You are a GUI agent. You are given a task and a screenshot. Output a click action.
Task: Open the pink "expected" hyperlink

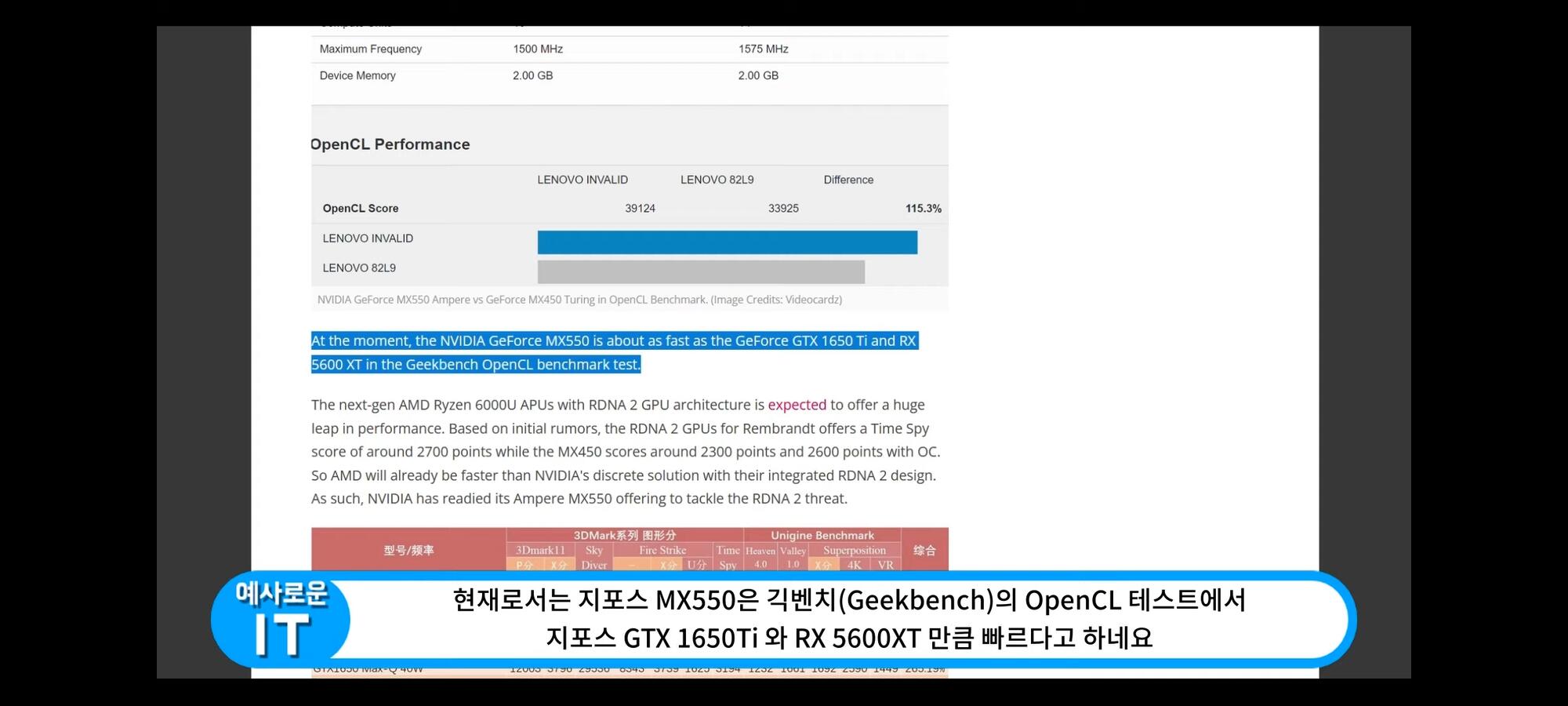tap(797, 405)
